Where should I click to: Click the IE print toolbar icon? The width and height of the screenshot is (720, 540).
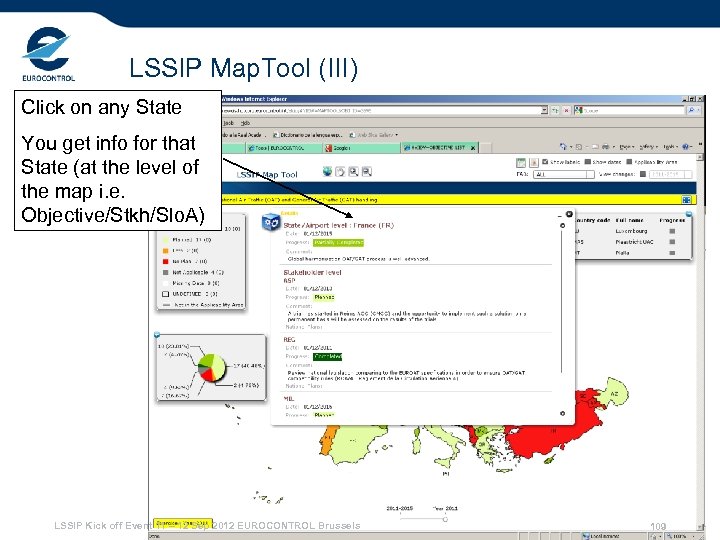pyautogui.click(x=605, y=147)
